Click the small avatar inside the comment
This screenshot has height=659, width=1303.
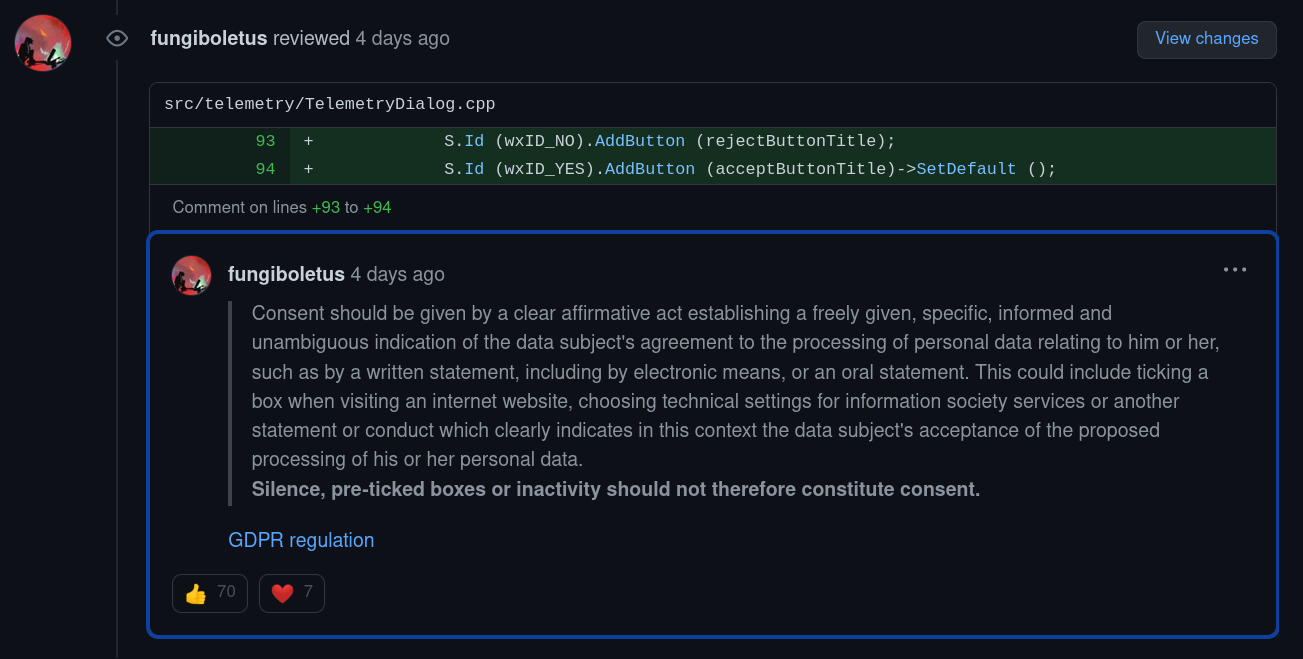coord(191,275)
